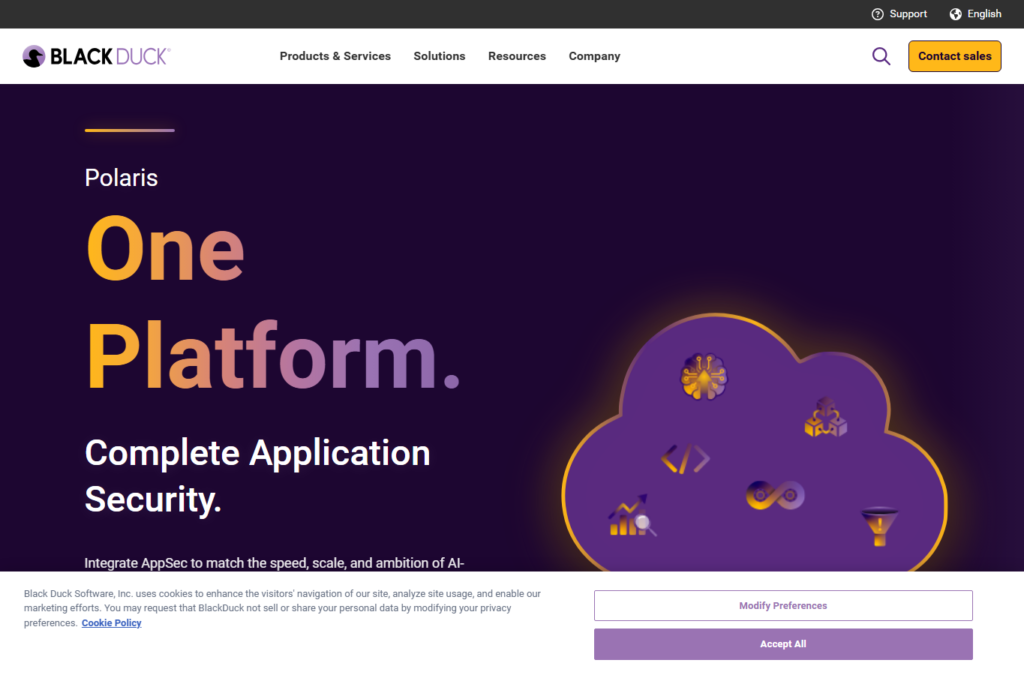Click the Support question-mark icon

[877, 14]
